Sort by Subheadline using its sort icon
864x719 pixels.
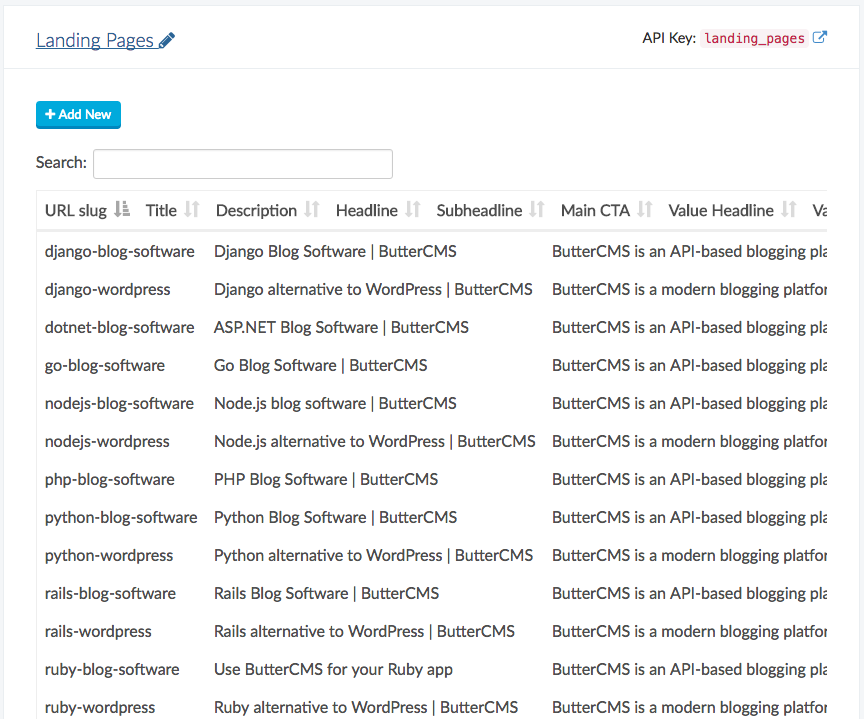[537, 210]
